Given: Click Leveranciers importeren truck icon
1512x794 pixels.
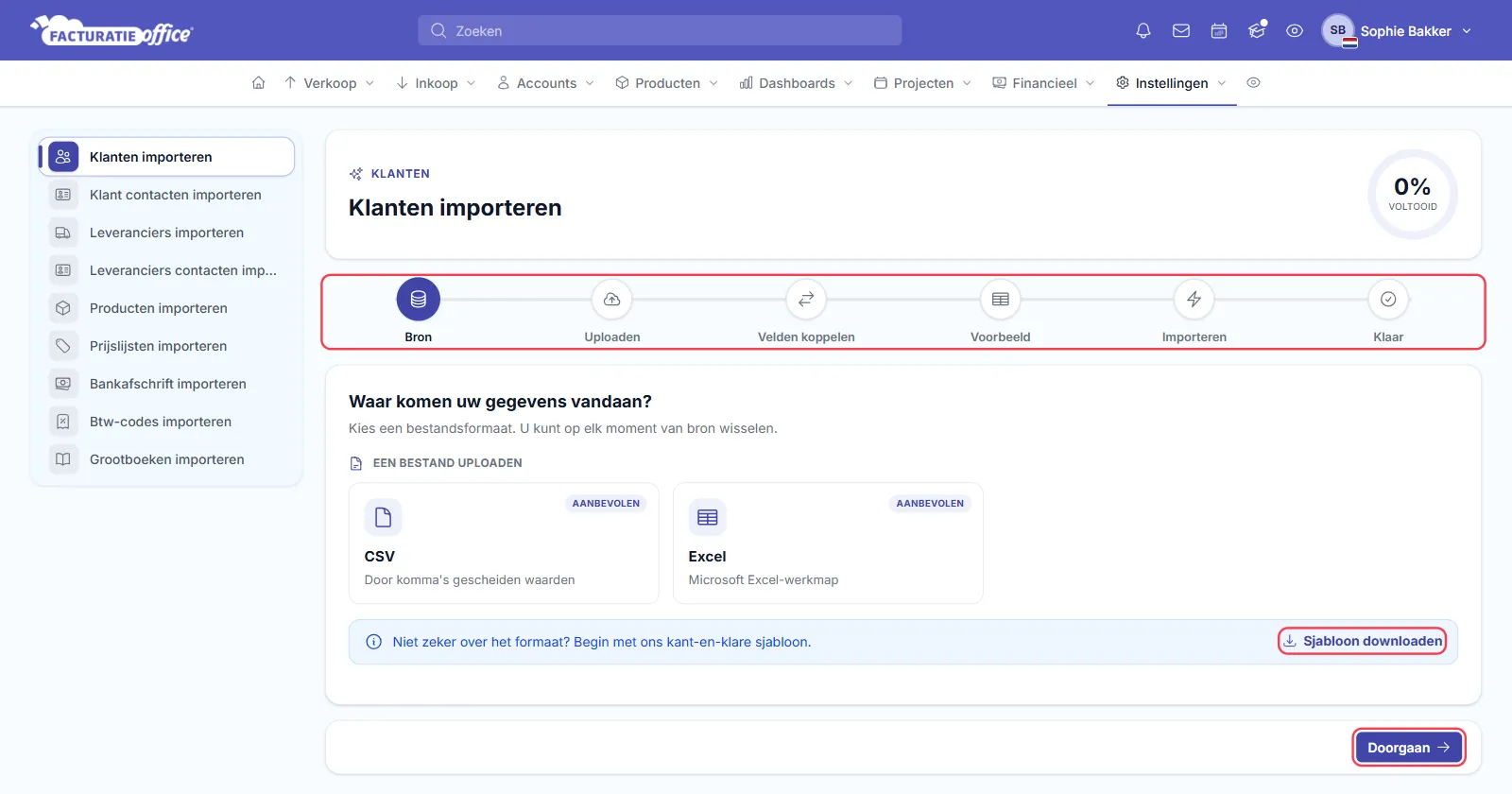Looking at the screenshot, I should click(63, 233).
